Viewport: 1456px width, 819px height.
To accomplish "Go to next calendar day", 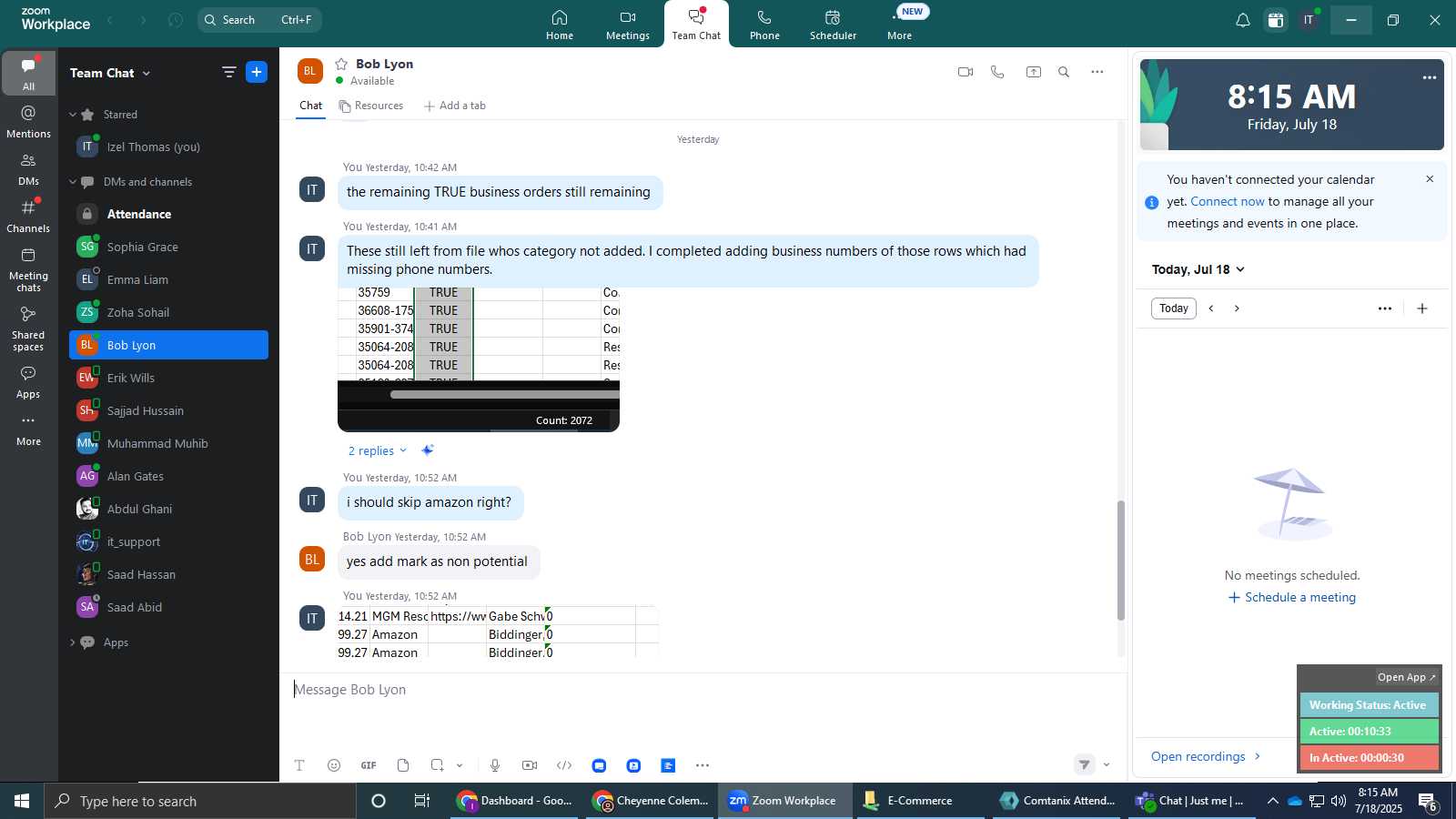I will pos(1237,308).
